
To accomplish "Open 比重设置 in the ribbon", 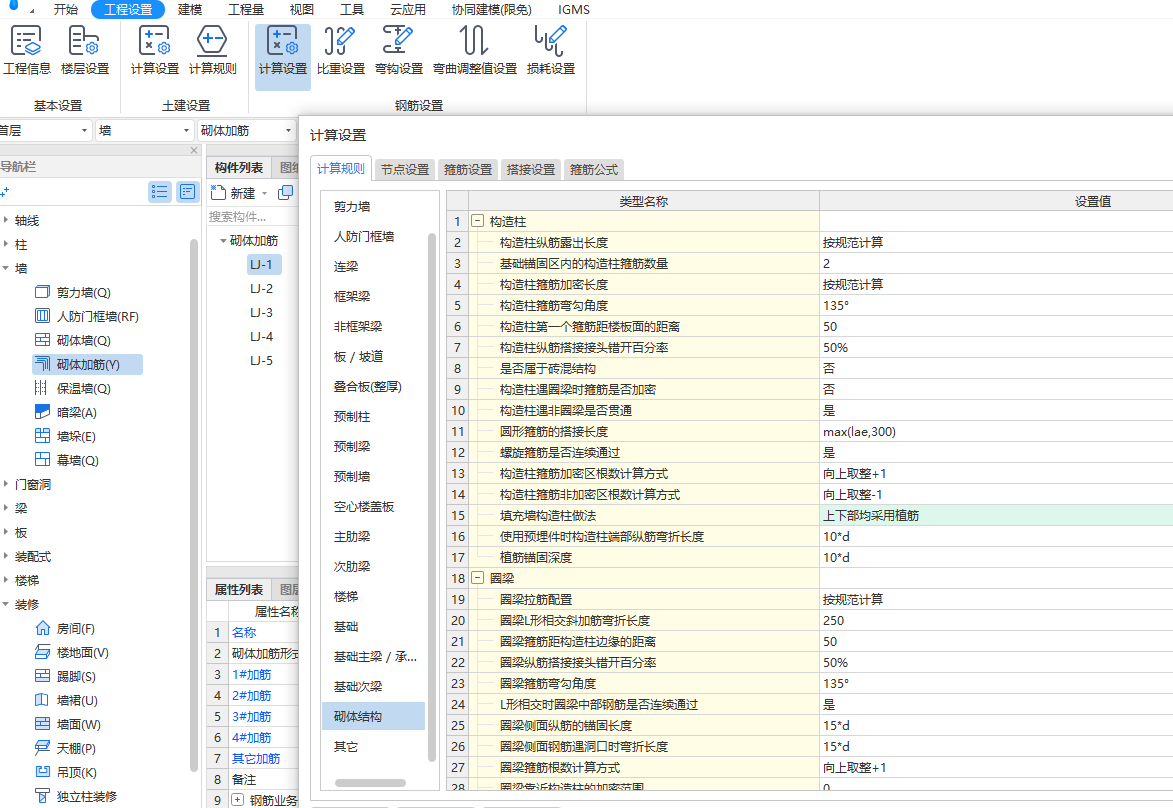I will coord(340,50).
